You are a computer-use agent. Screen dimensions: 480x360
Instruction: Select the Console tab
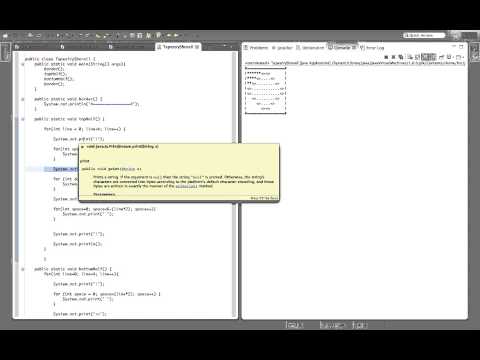pyautogui.click(x=341, y=48)
